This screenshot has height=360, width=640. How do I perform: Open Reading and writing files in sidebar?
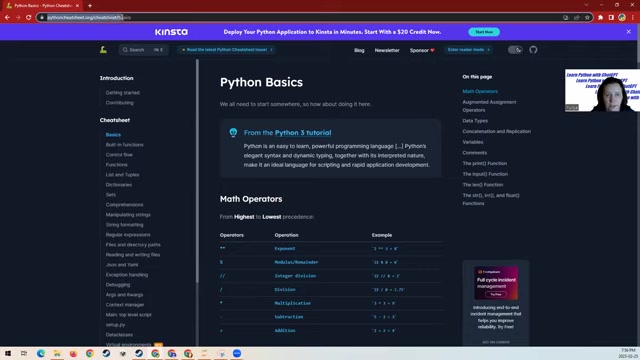pos(133,255)
